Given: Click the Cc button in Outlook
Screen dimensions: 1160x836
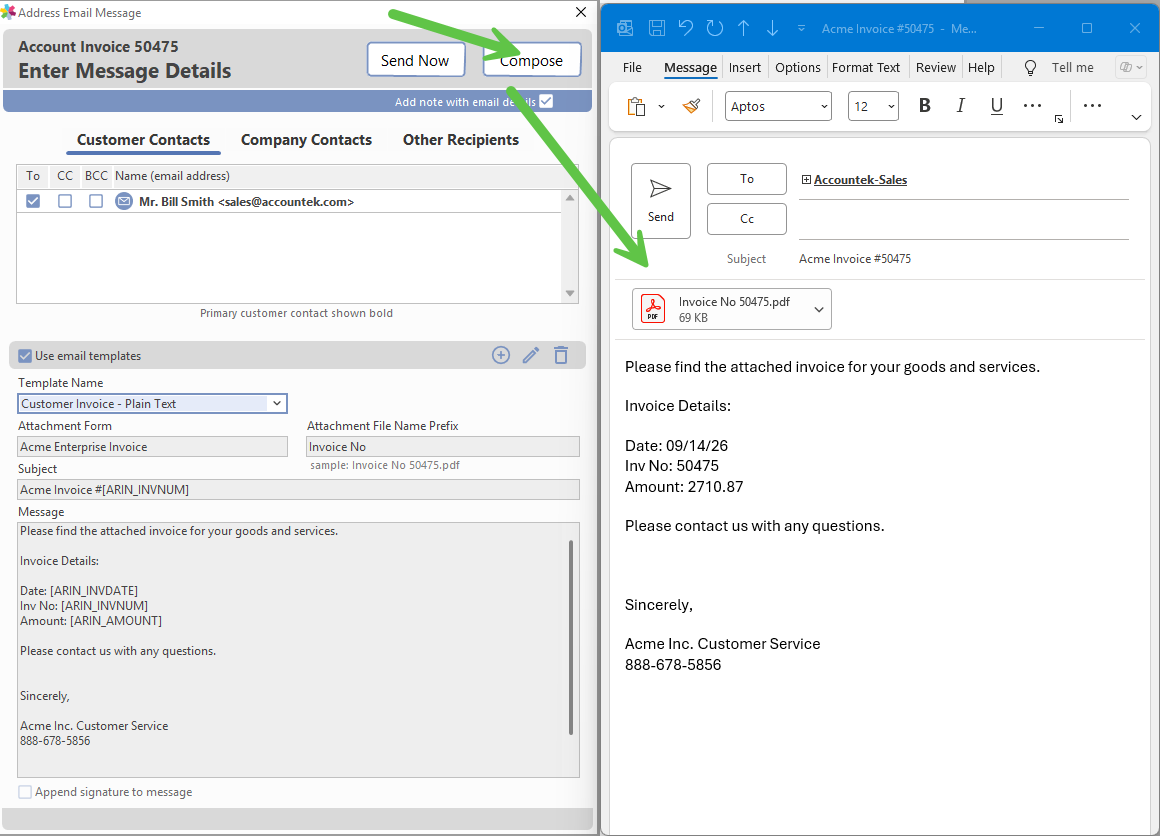Looking at the screenshot, I should point(746,219).
